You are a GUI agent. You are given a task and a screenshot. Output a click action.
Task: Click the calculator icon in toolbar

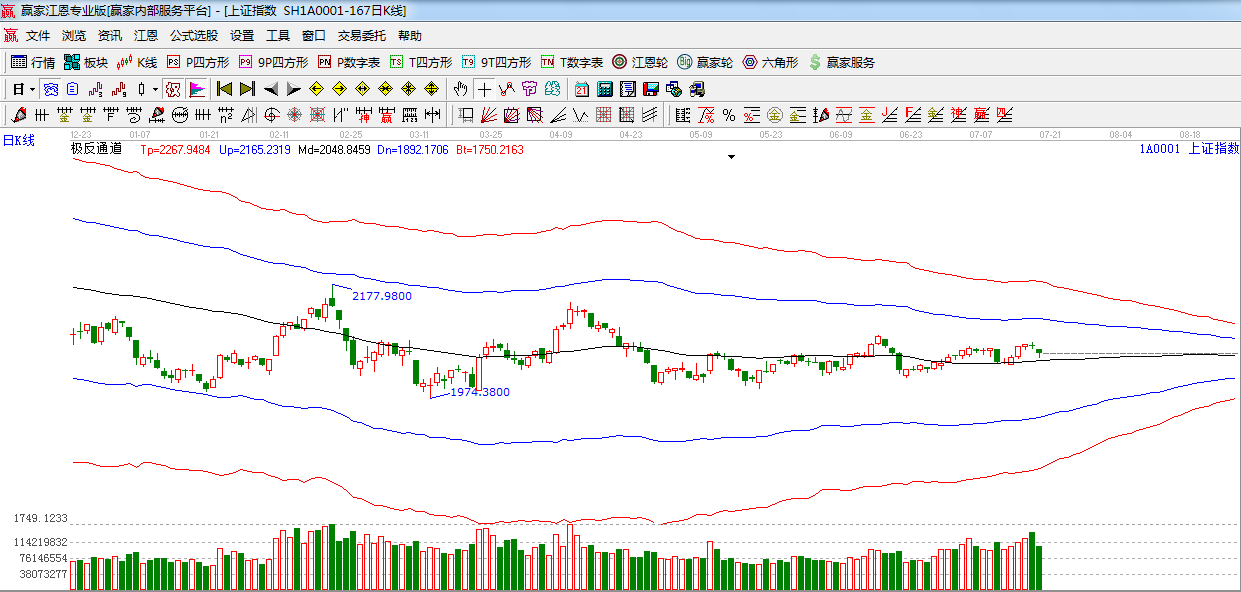(x=604, y=89)
